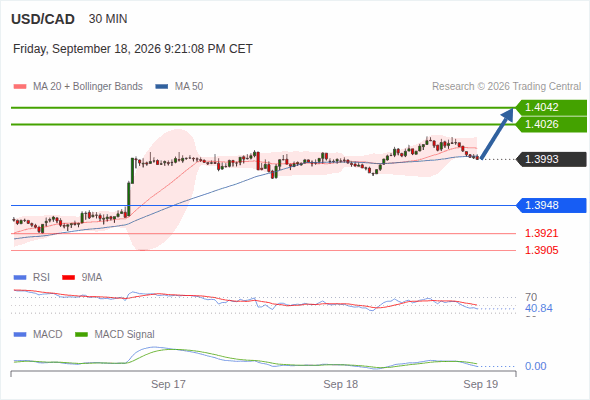Click the MA 20 + Bollinger Bands legend swatch
The image size is (590, 400).
click(x=20, y=87)
